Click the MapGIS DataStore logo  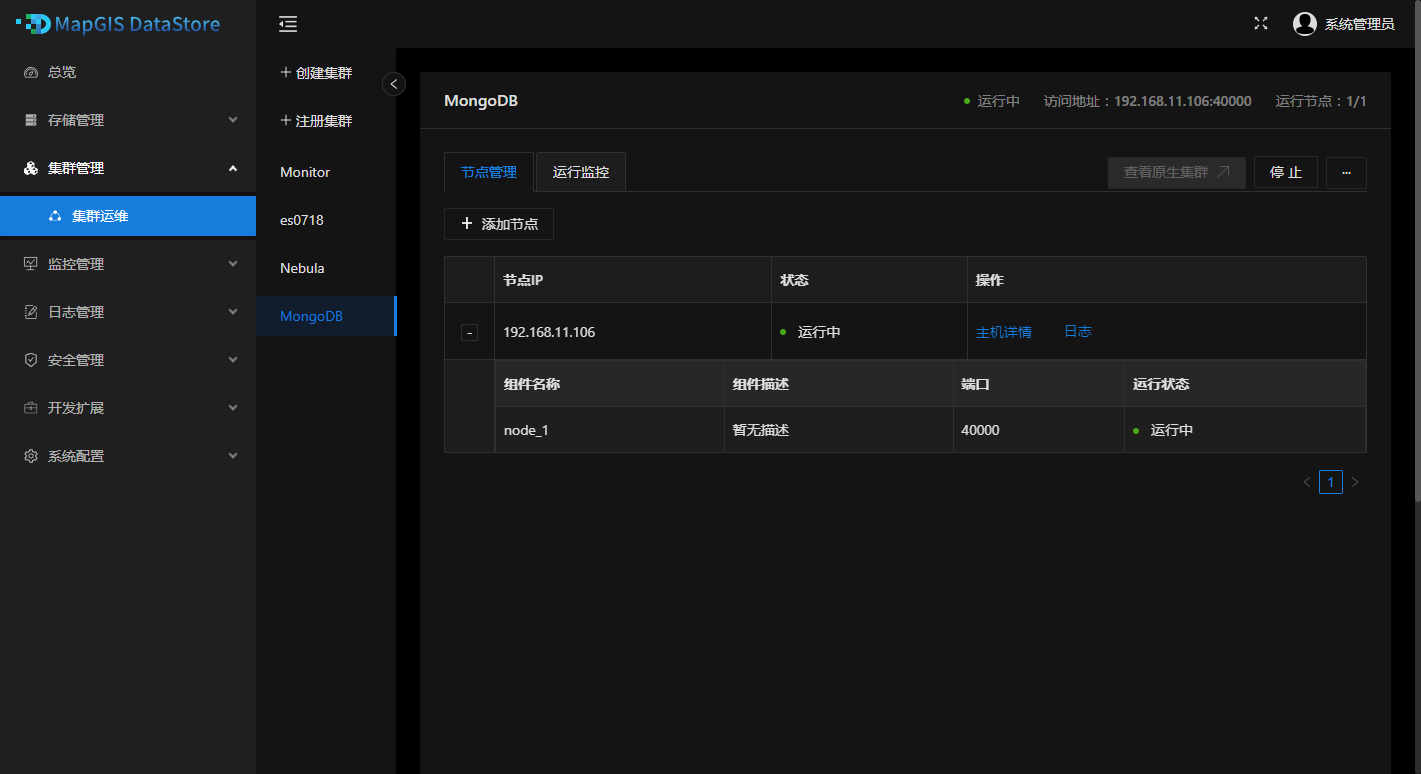(118, 24)
